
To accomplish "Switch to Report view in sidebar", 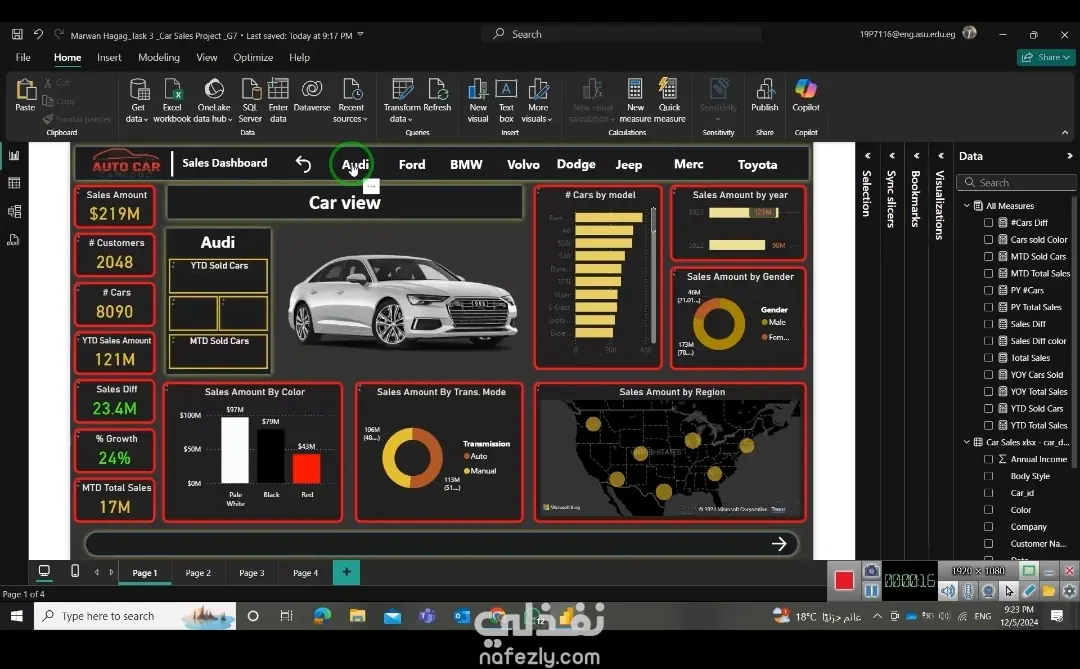I will [x=14, y=156].
